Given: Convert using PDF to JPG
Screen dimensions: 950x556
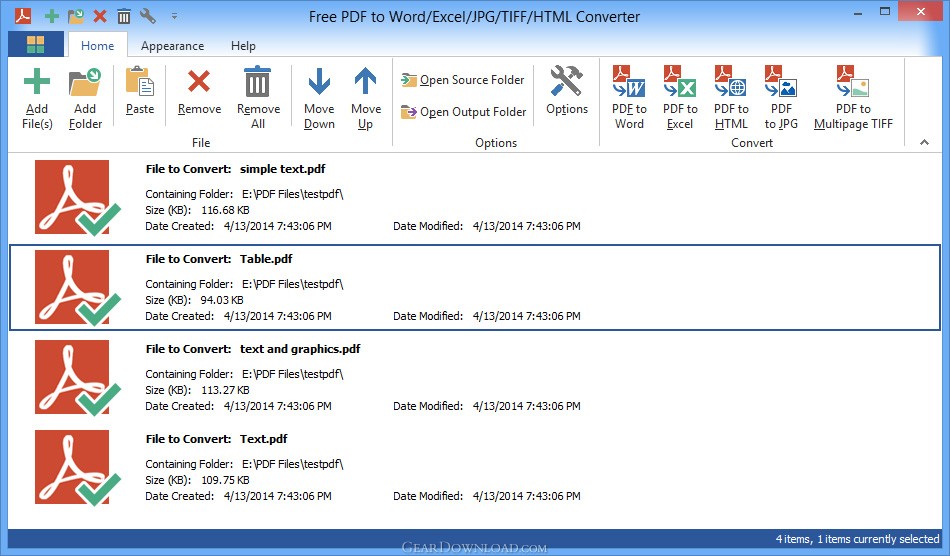Looking at the screenshot, I should 781,99.
